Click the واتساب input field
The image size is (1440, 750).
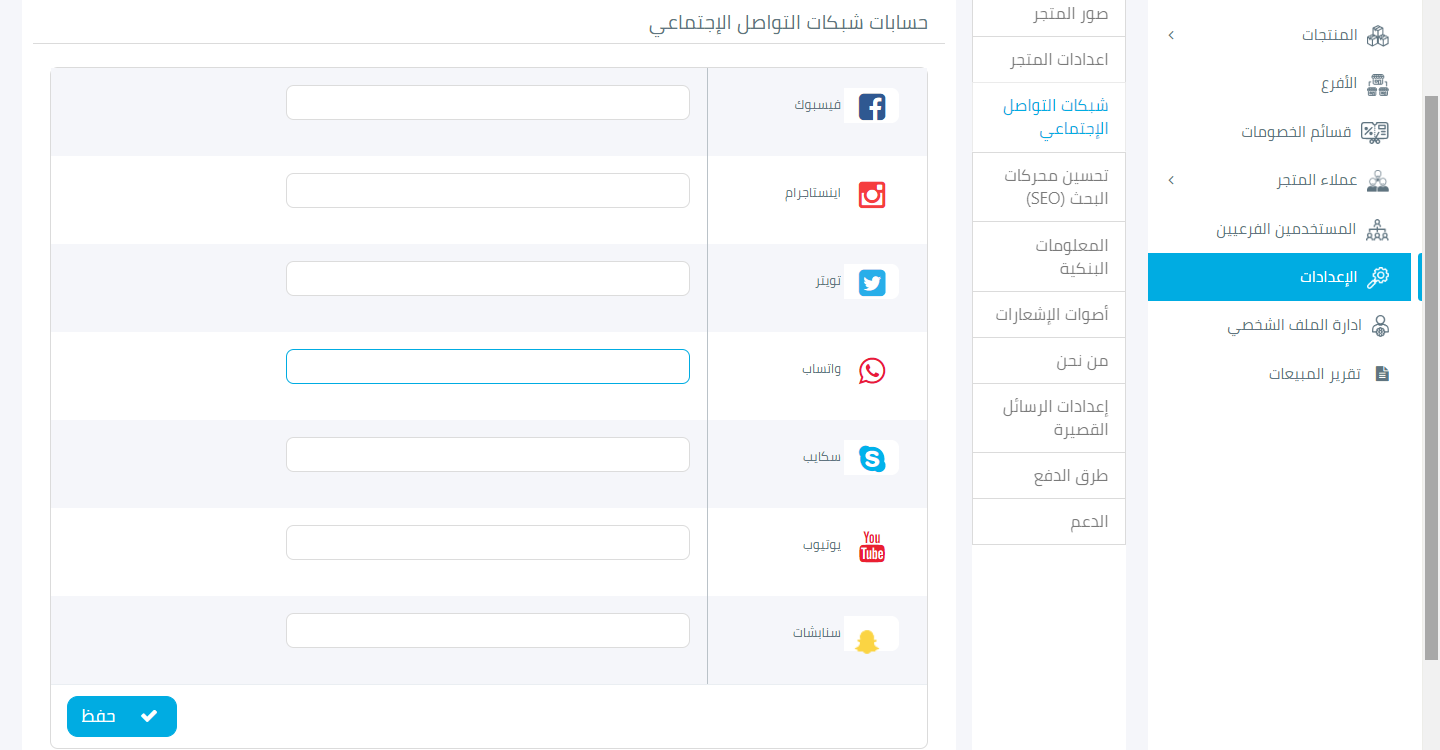tap(487, 367)
